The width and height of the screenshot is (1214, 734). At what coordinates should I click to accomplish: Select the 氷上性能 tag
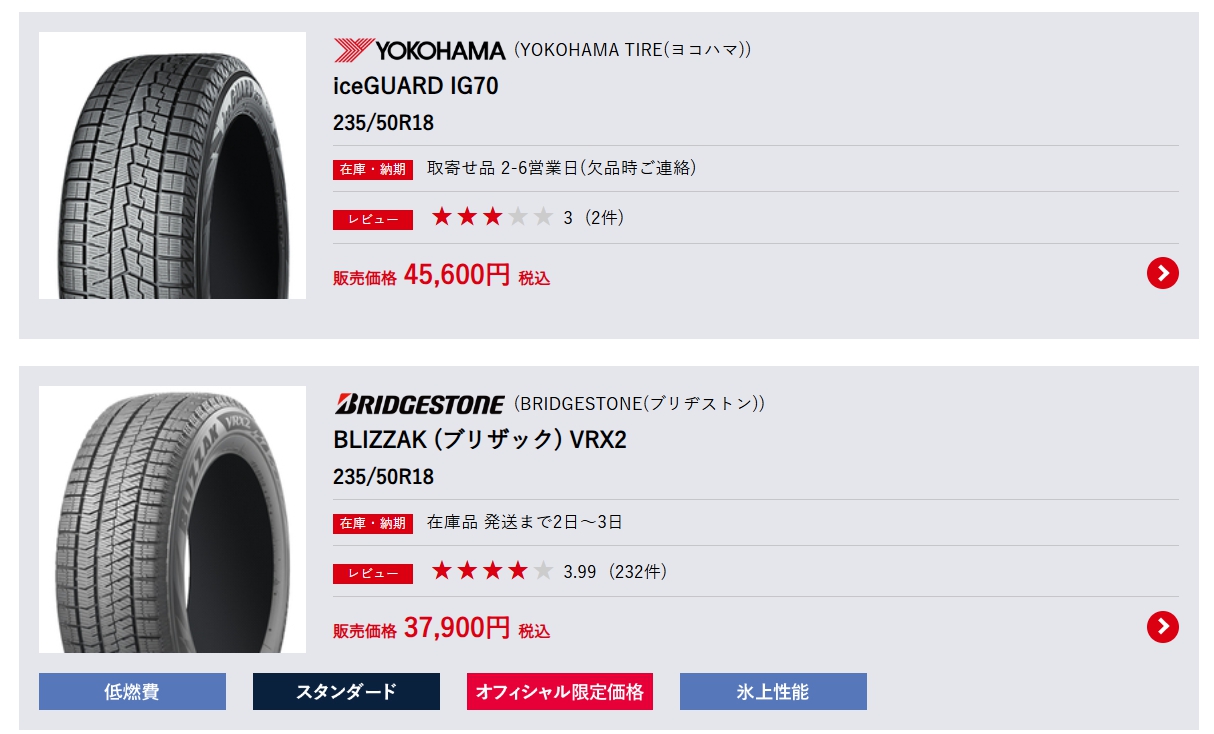click(x=773, y=691)
